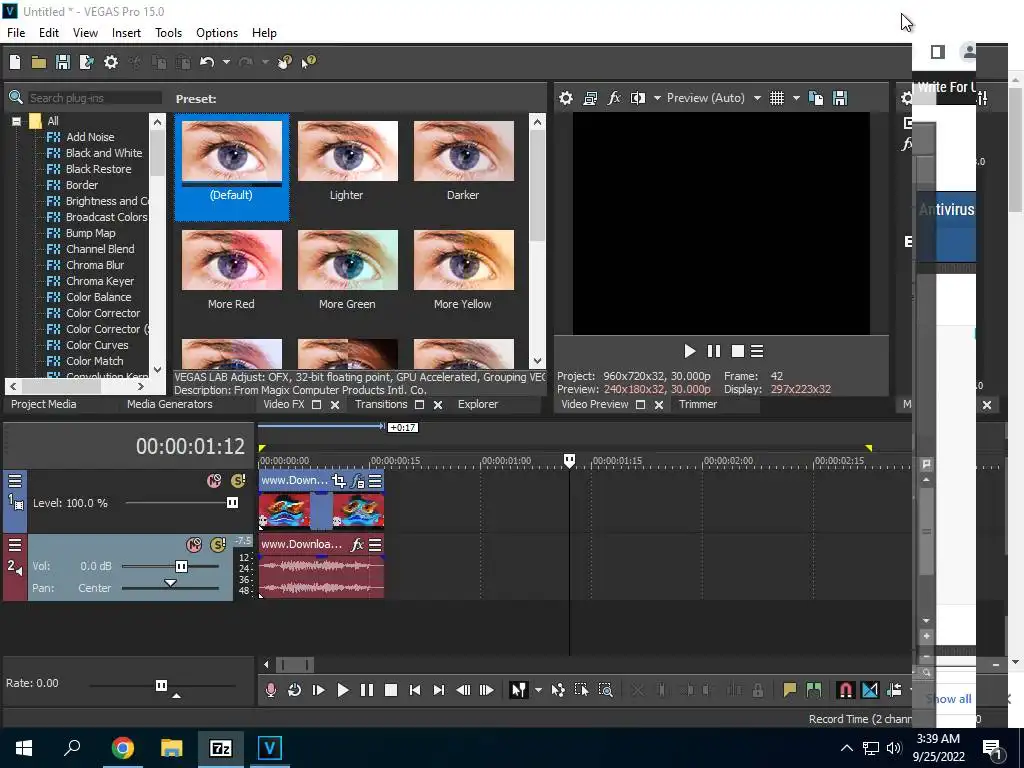Select the Color Curves plug-in

[x=97, y=345]
